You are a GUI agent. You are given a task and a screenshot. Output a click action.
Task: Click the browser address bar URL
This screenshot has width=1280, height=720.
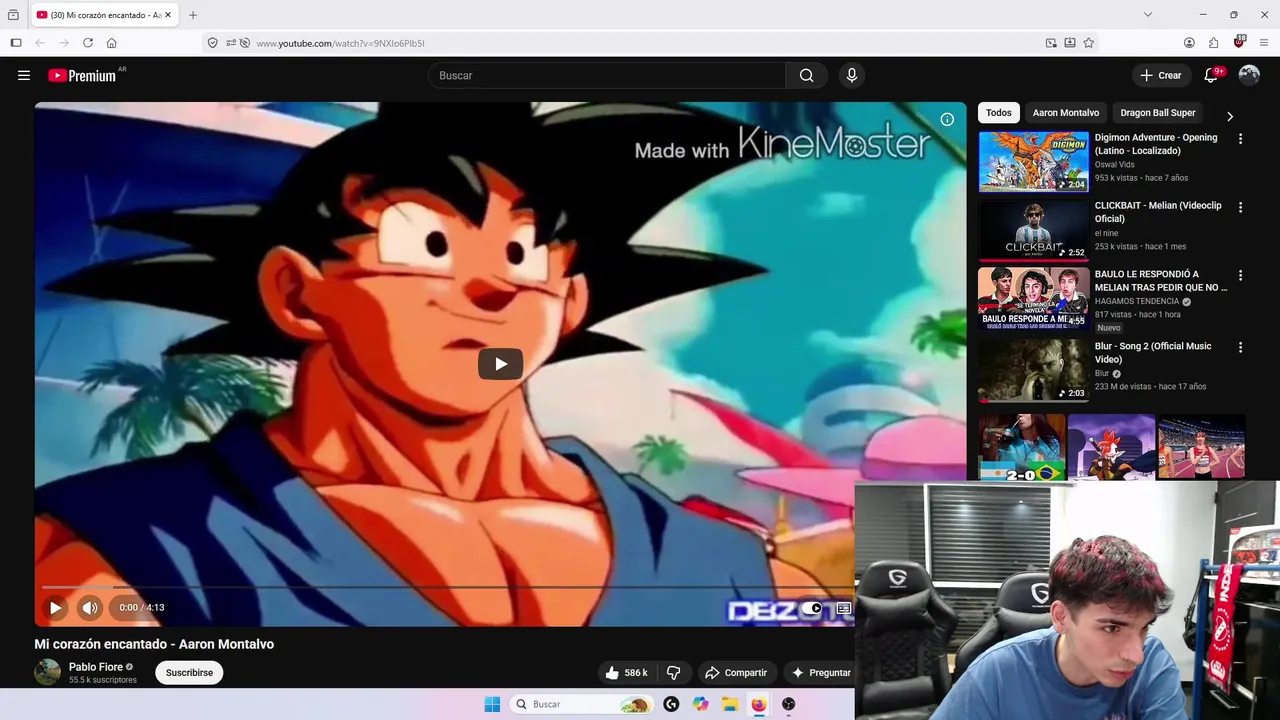[x=340, y=43]
